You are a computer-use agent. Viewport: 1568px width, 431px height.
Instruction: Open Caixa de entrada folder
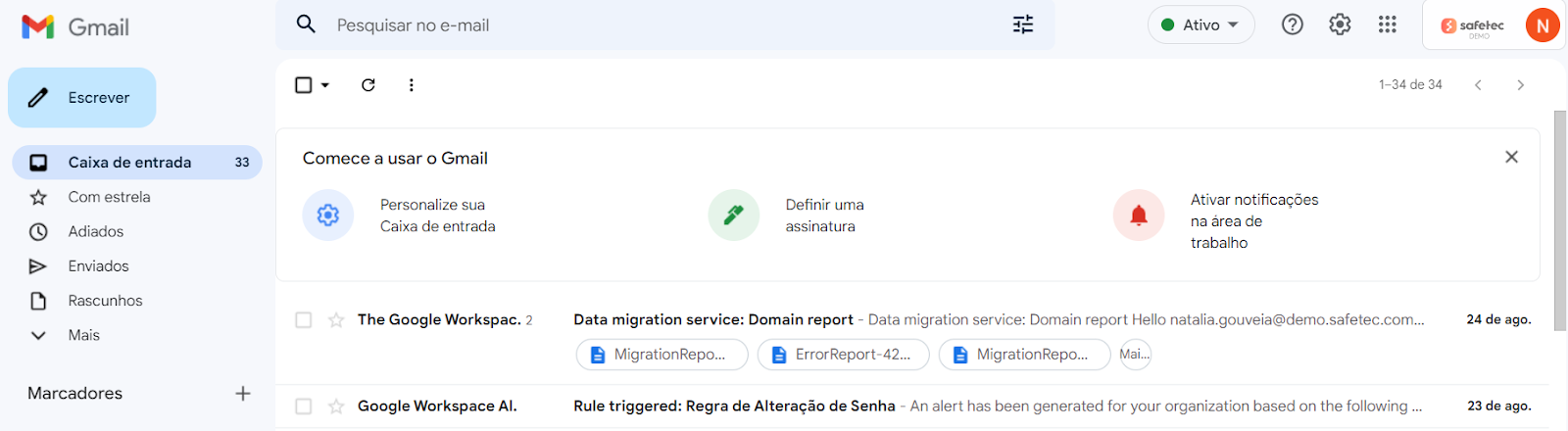pos(137,163)
